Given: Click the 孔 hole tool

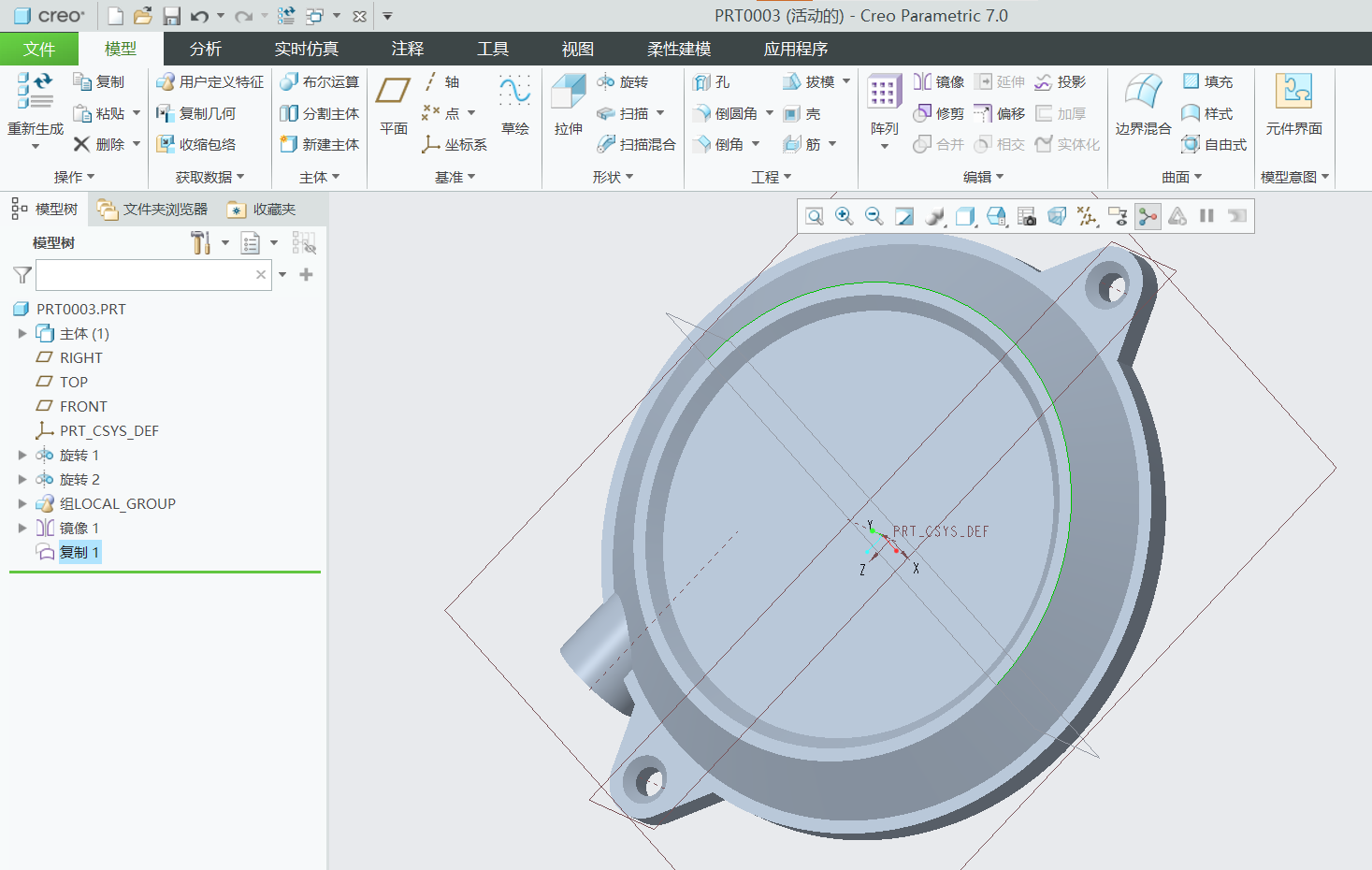Looking at the screenshot, I should pyautogui.click(x=713, y=82).
